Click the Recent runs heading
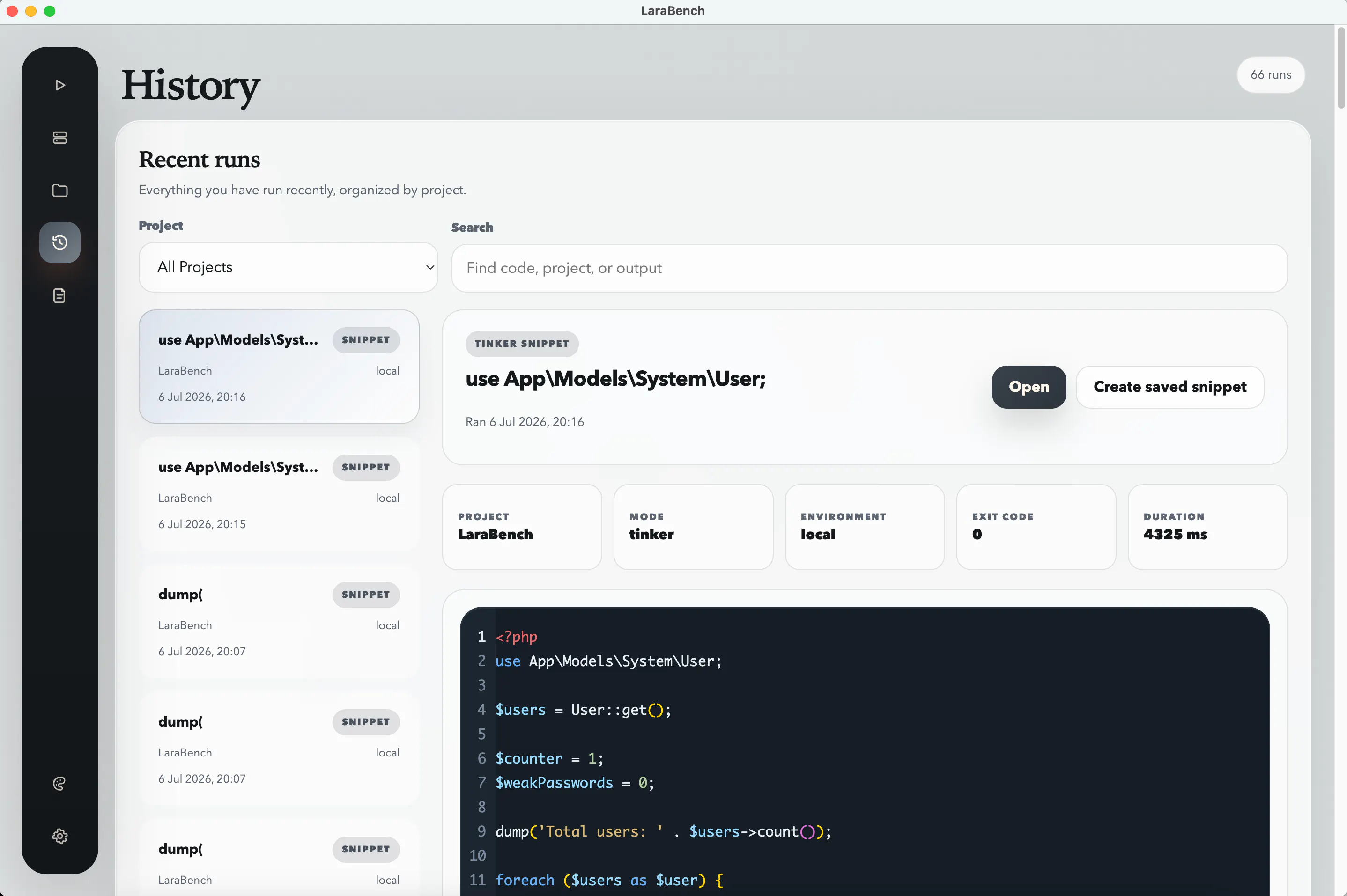1347x896 pixels. click(199, 160)
